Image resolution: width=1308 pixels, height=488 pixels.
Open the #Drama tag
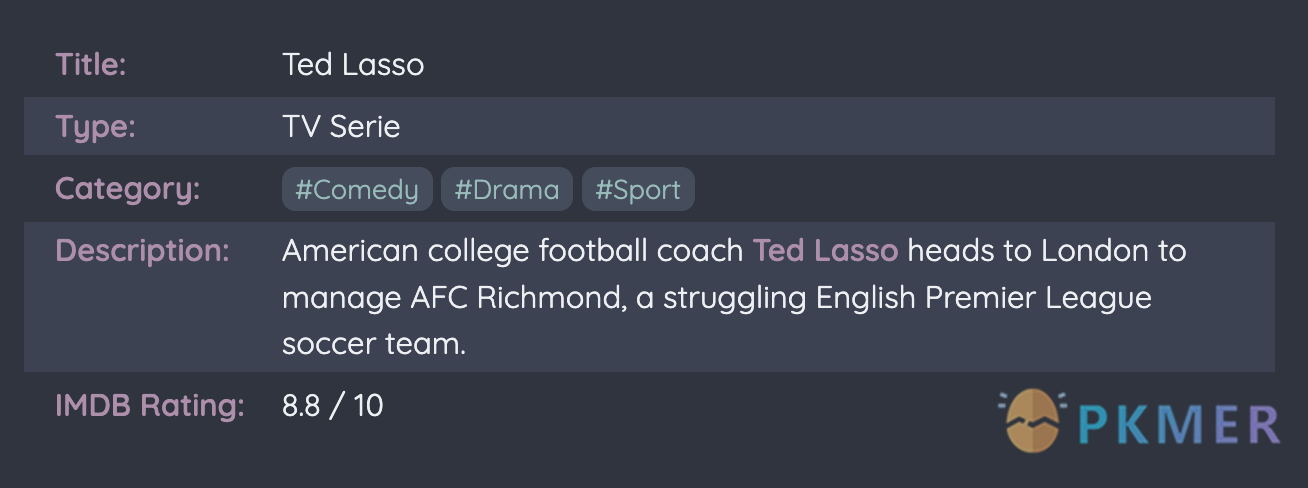point(507,189)
